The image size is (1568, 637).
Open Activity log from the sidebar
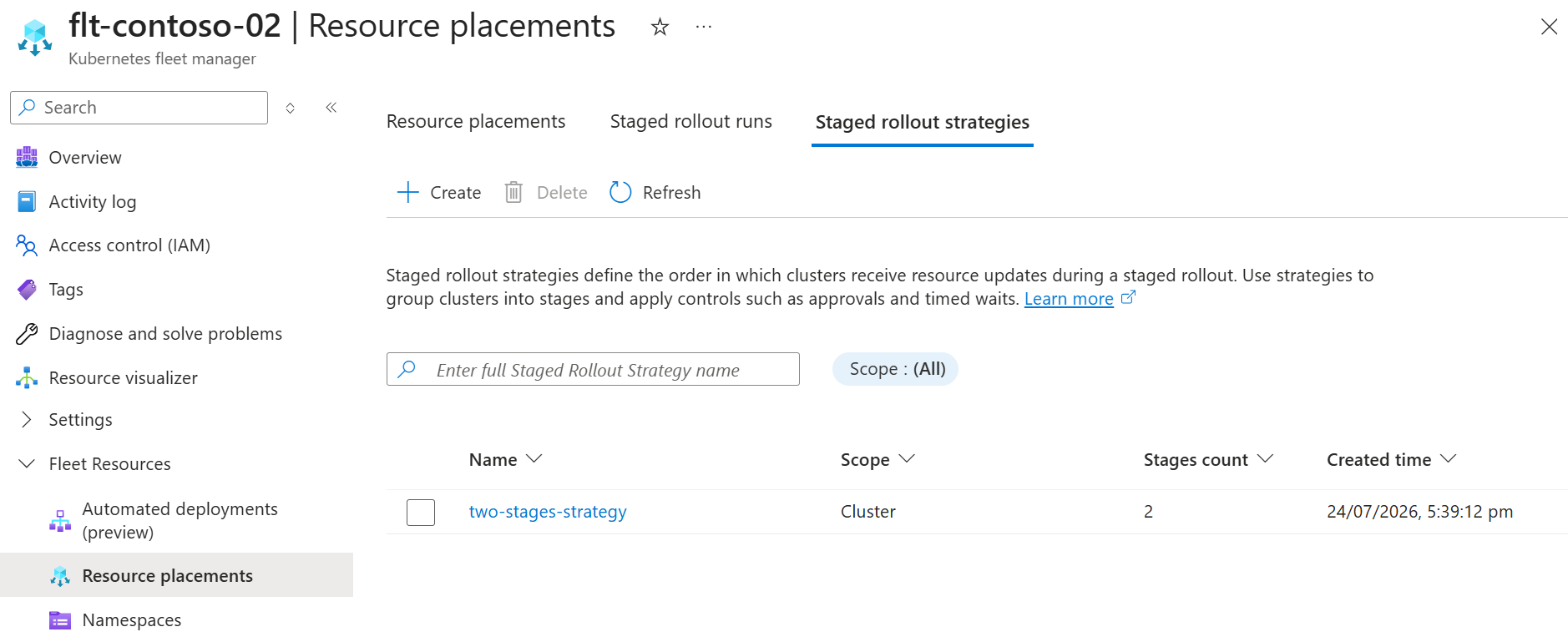pyautogui.click(x=92, y=201)
